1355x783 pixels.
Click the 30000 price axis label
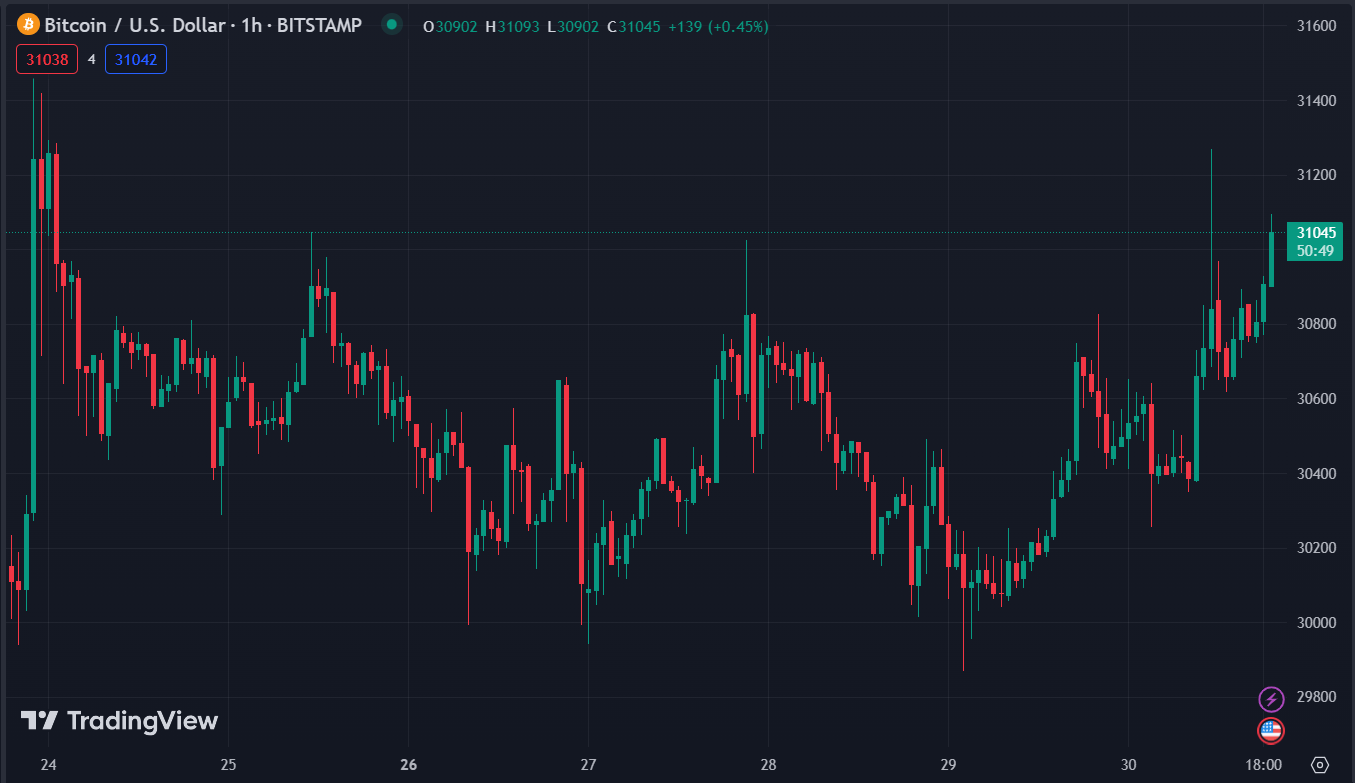[x=1316, y=623]
